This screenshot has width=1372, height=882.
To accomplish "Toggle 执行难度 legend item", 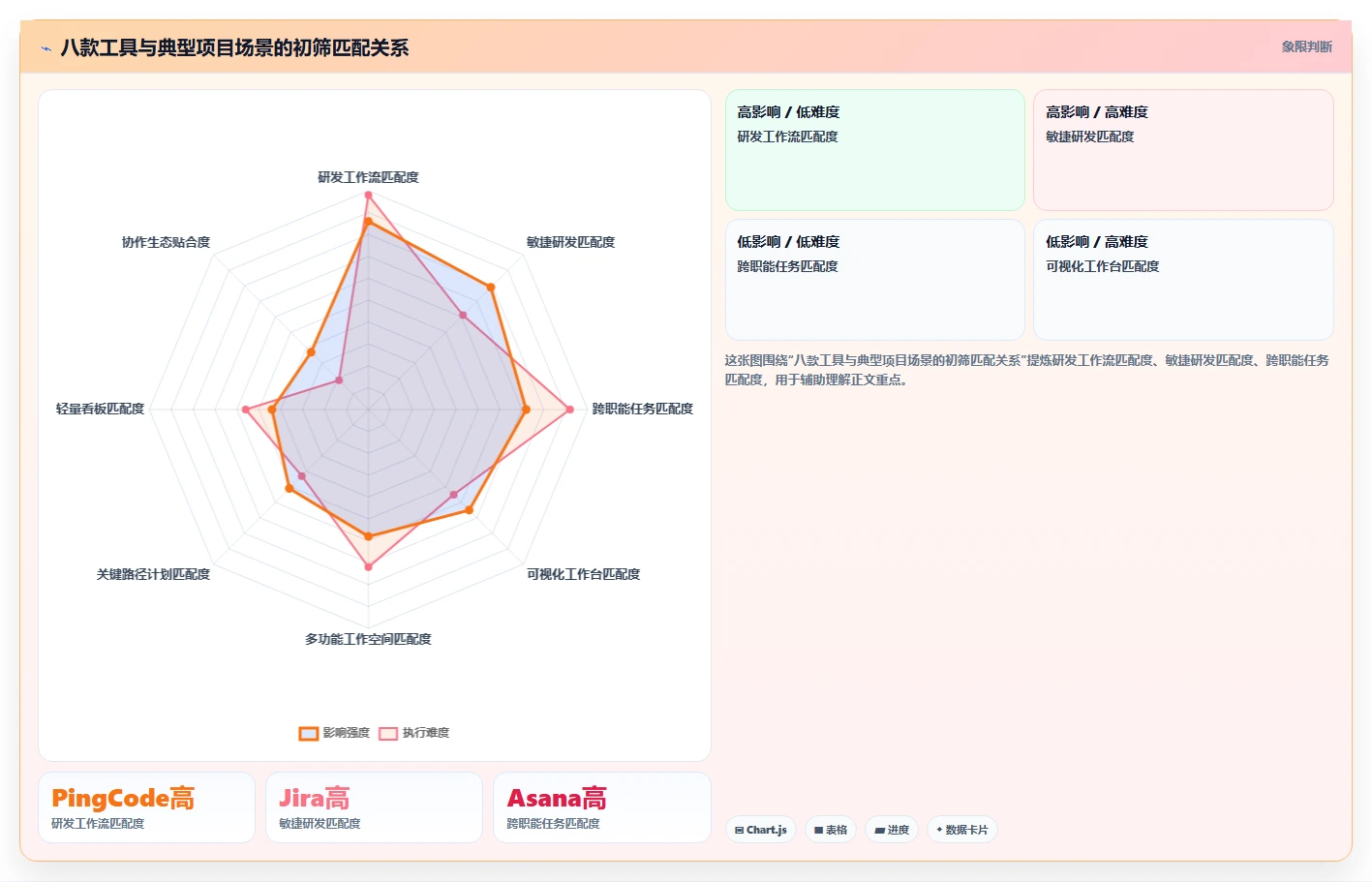I will [x=414, y=733].
